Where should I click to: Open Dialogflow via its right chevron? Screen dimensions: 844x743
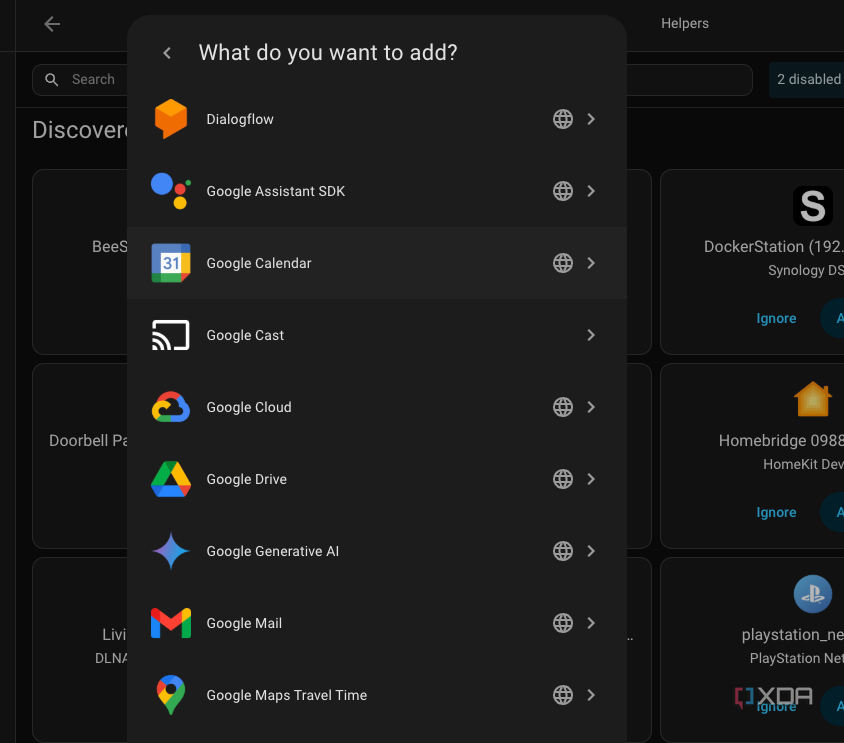point(591,119)
